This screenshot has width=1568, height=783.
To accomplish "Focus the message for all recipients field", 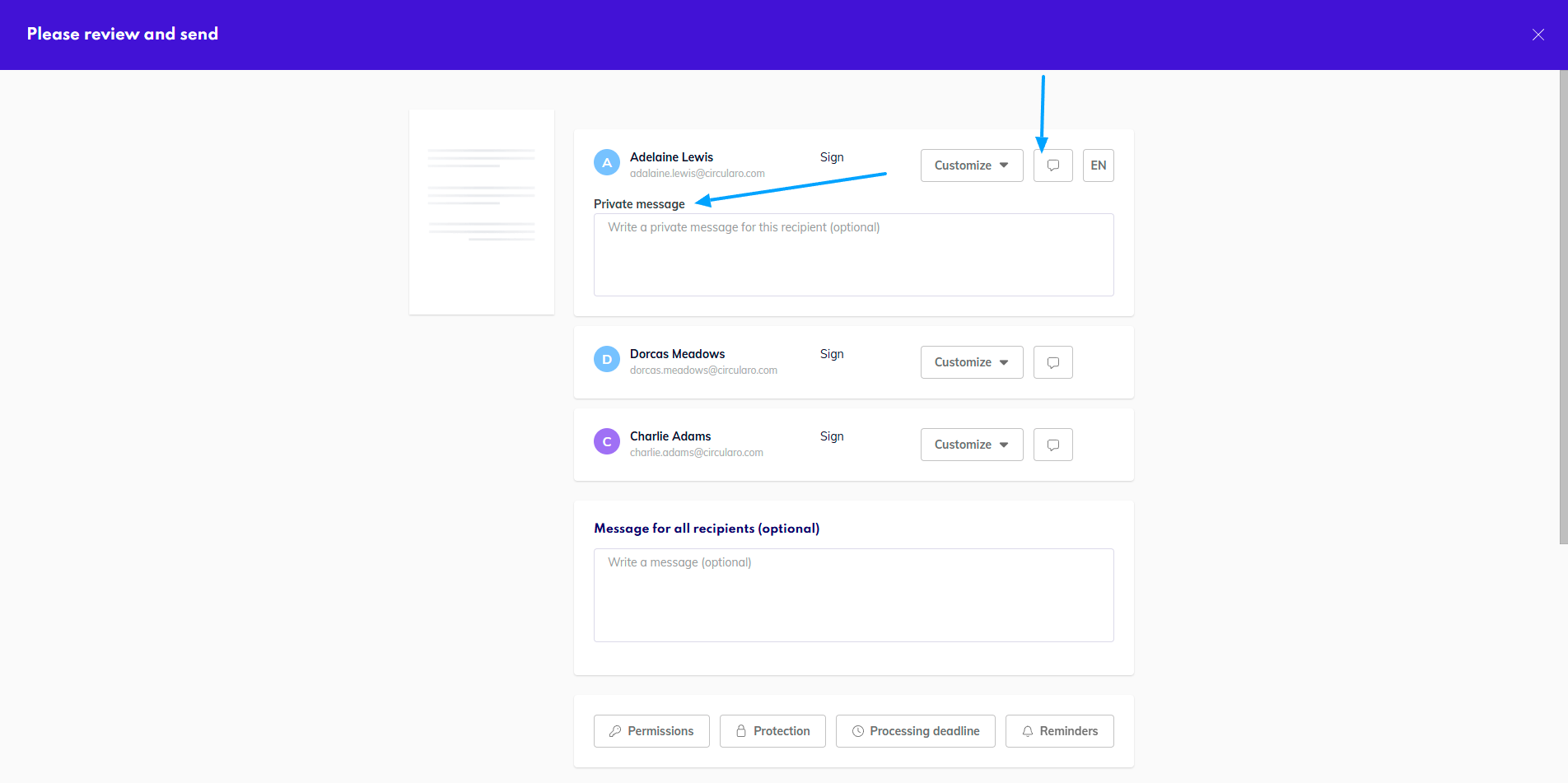I will [x=853, y=595].
